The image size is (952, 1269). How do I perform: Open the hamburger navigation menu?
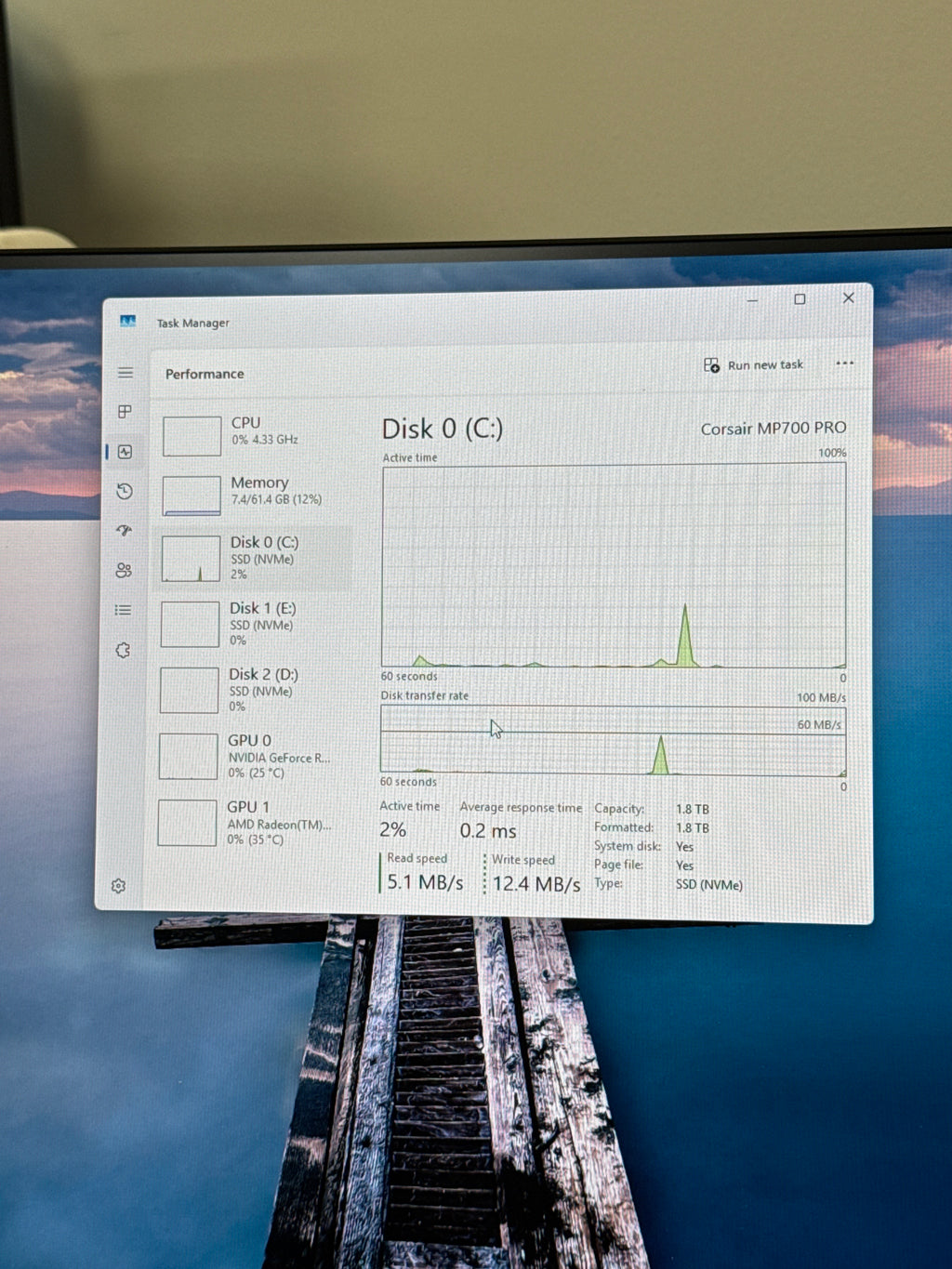pyautogui.click(x=126, y=373)
